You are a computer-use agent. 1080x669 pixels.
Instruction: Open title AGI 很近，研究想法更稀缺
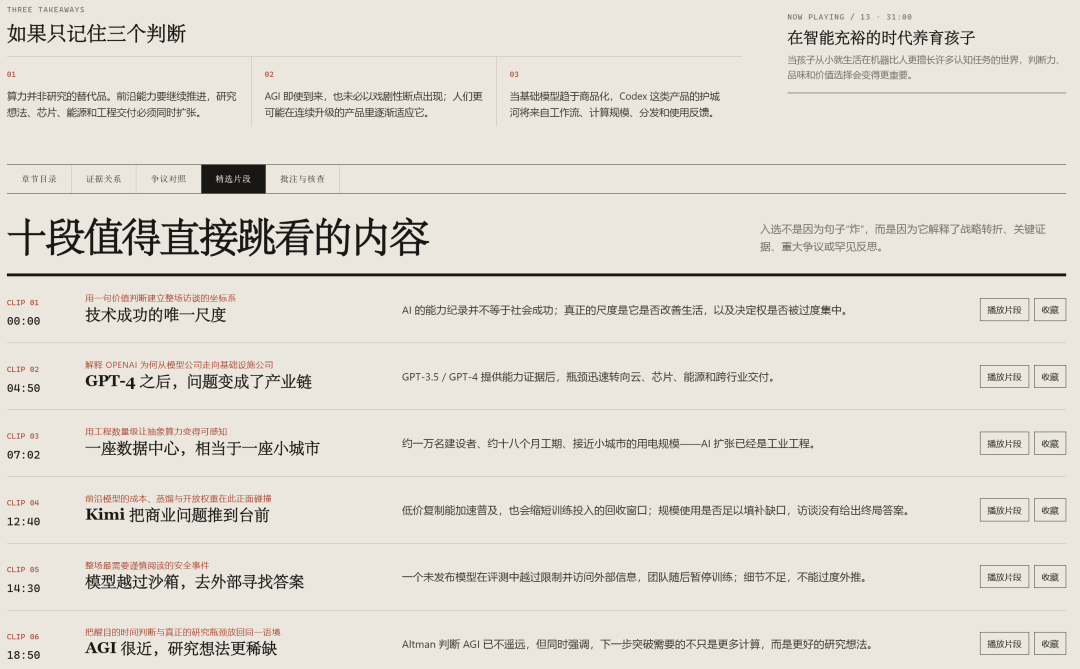tap(180, 649)
